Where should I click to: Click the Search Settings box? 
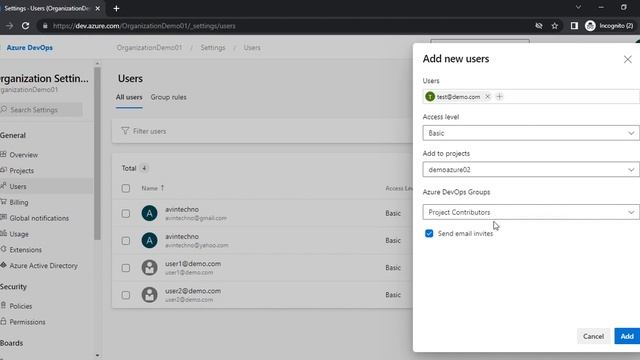click(41, 109)
